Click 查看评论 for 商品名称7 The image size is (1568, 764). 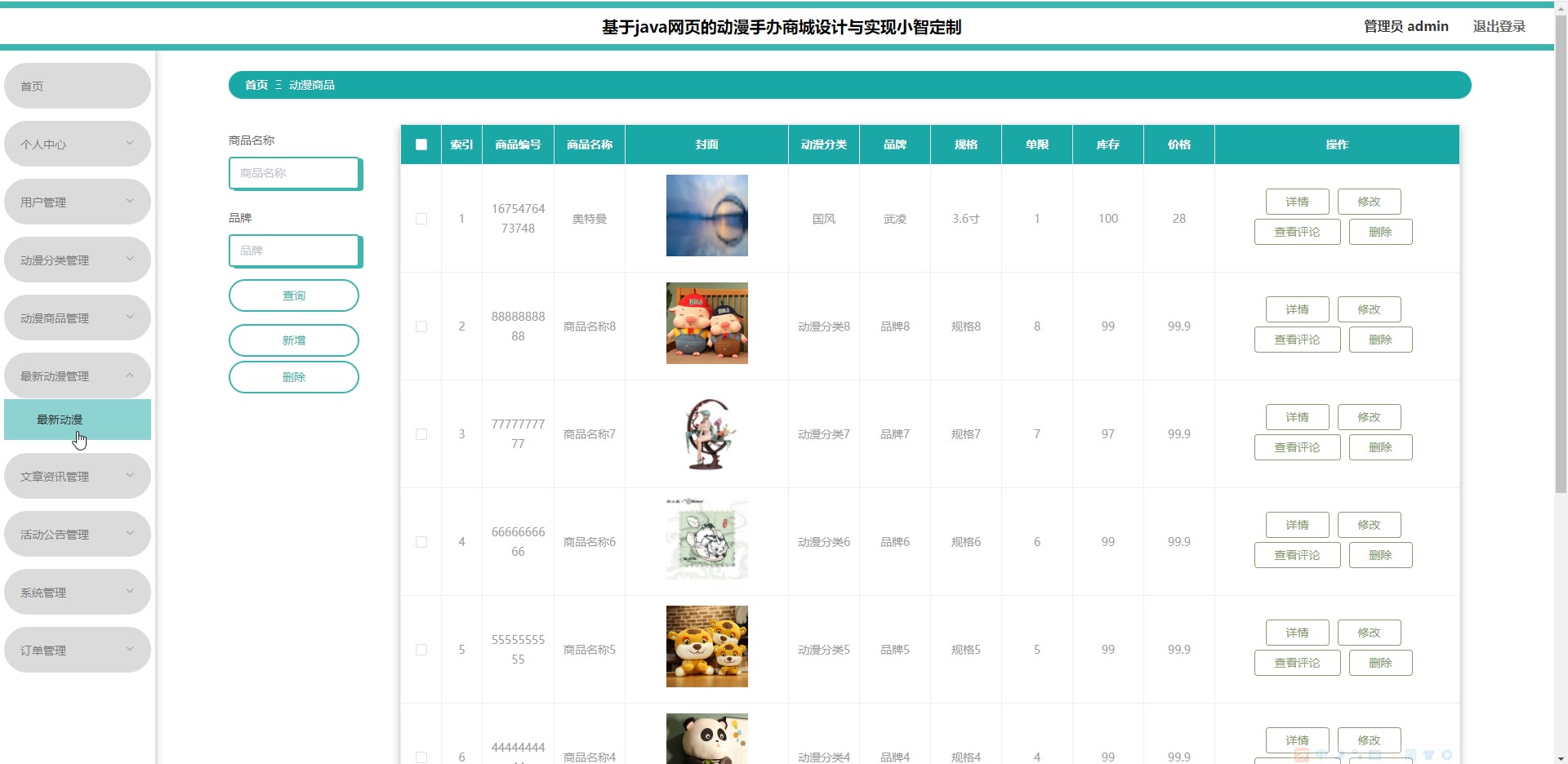coord(1297,447)
